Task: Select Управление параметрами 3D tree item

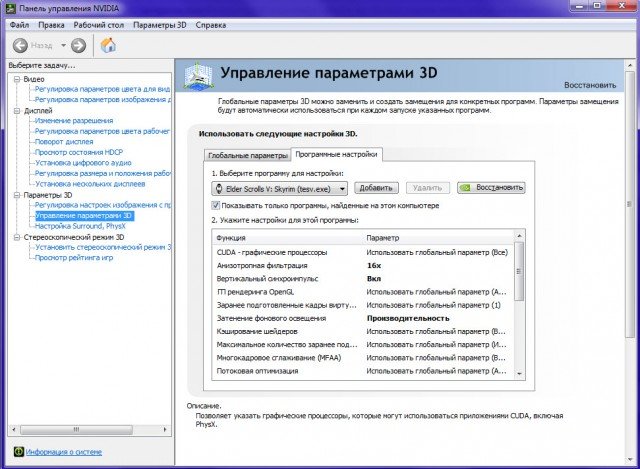Action: (x=84, y=216)
